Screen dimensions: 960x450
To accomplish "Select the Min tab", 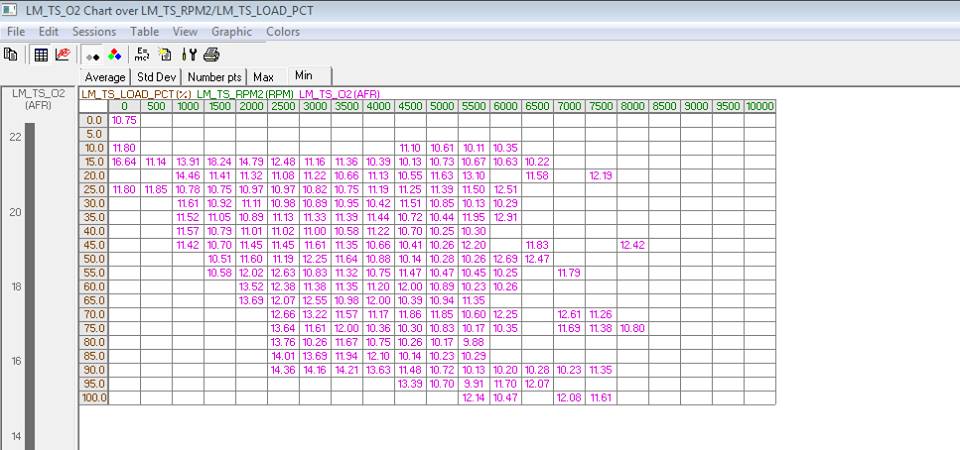I will (x=308, y=75).
